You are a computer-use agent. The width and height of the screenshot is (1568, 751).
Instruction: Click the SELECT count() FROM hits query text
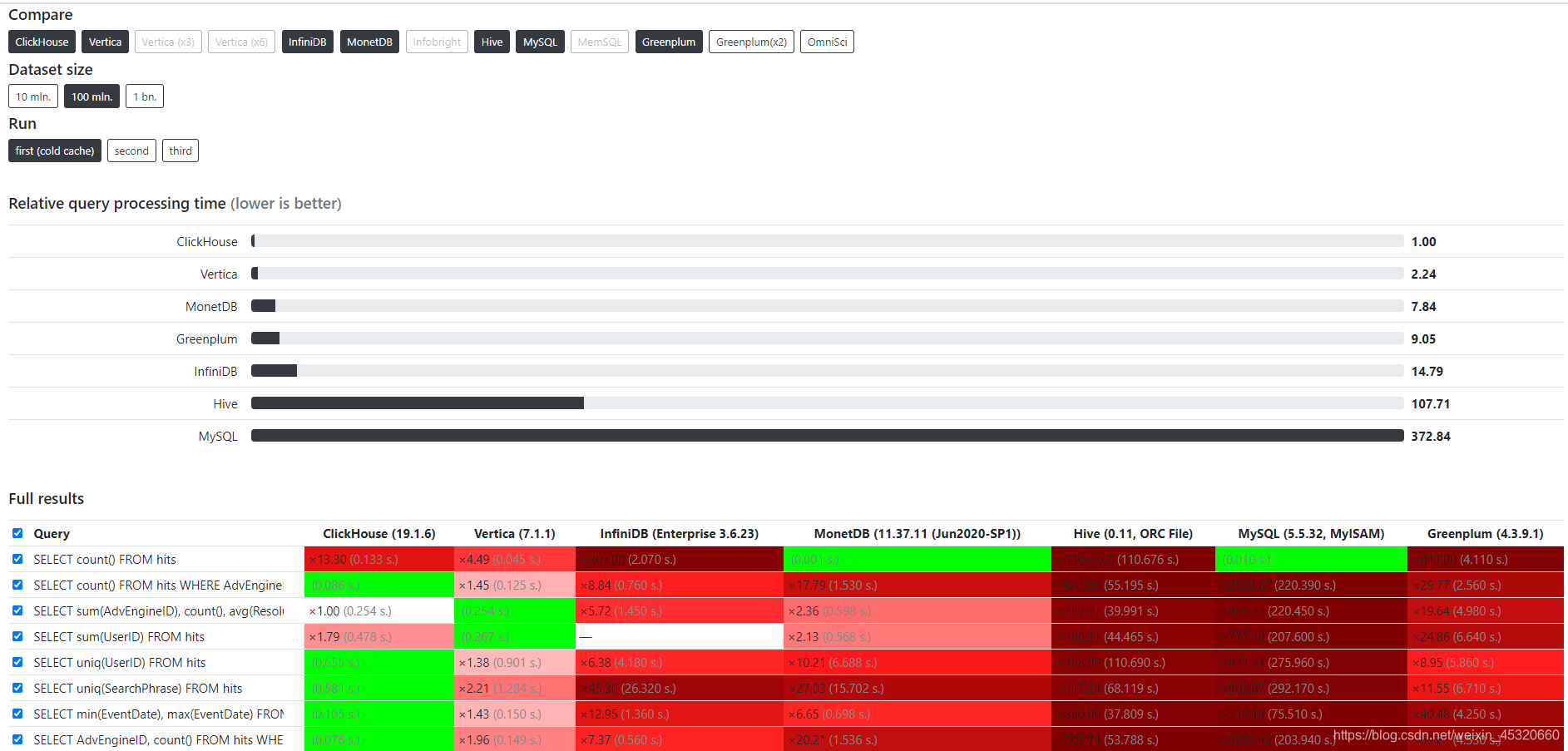105,560
